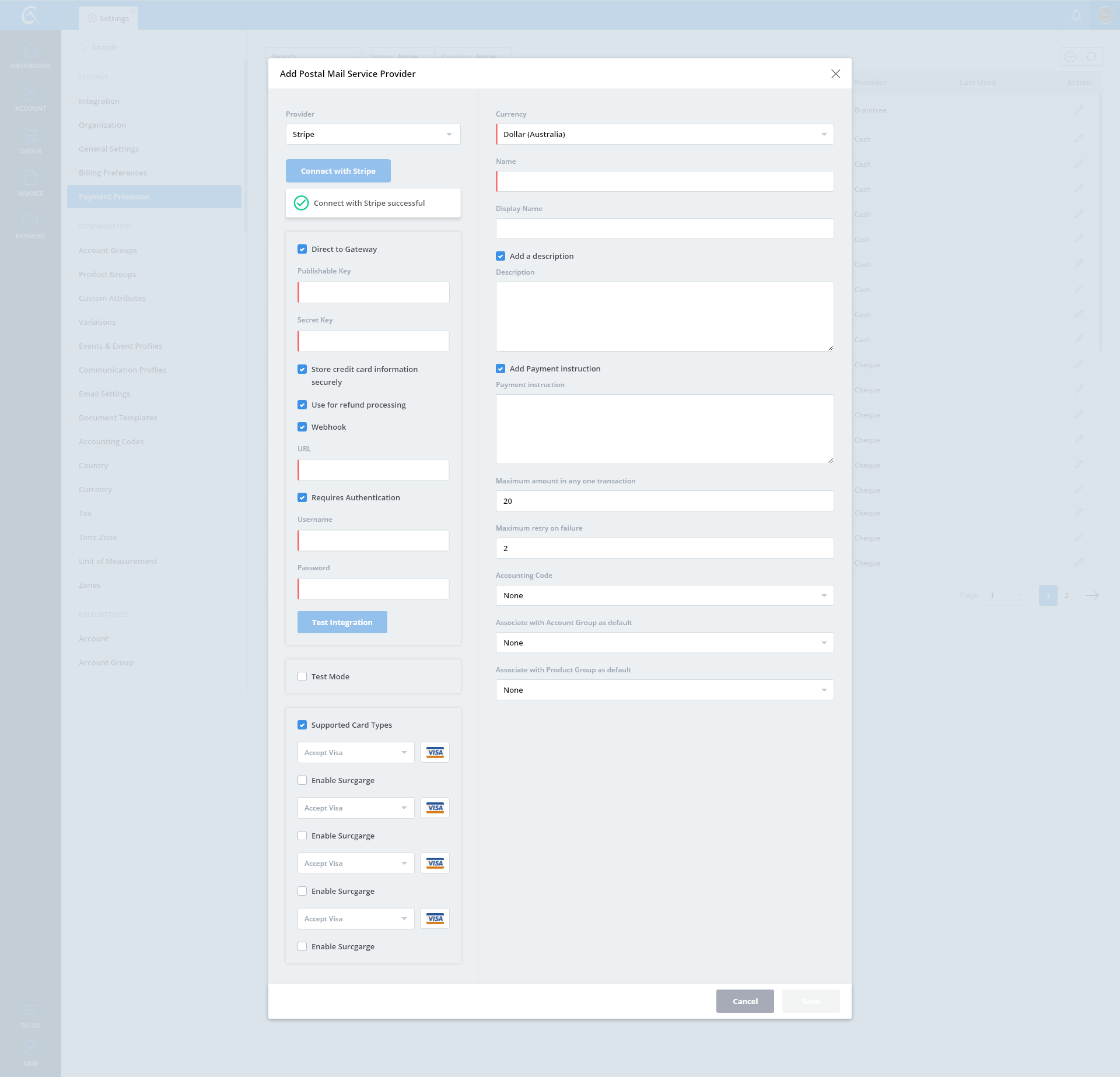
Task: Click the edit pencil for Braintree row
Action: (1079, 110)
